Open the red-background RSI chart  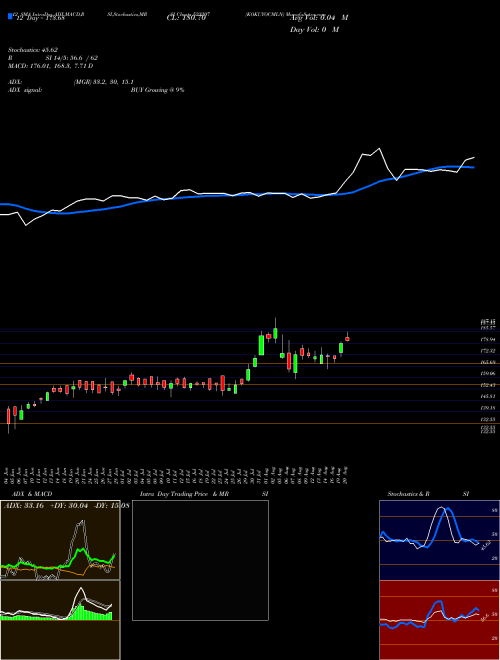[x=439, y=620]
